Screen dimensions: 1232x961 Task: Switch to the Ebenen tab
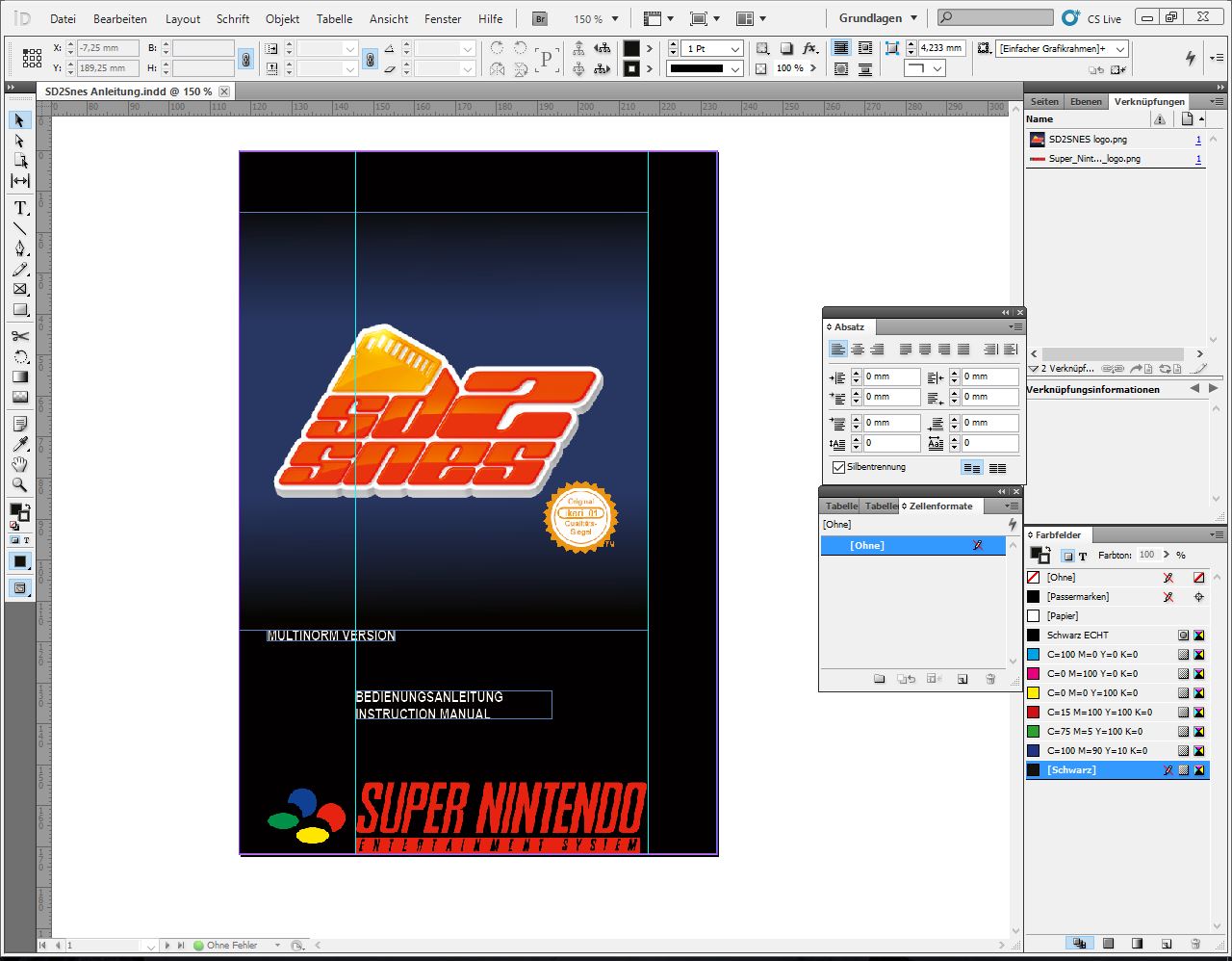1086,101
